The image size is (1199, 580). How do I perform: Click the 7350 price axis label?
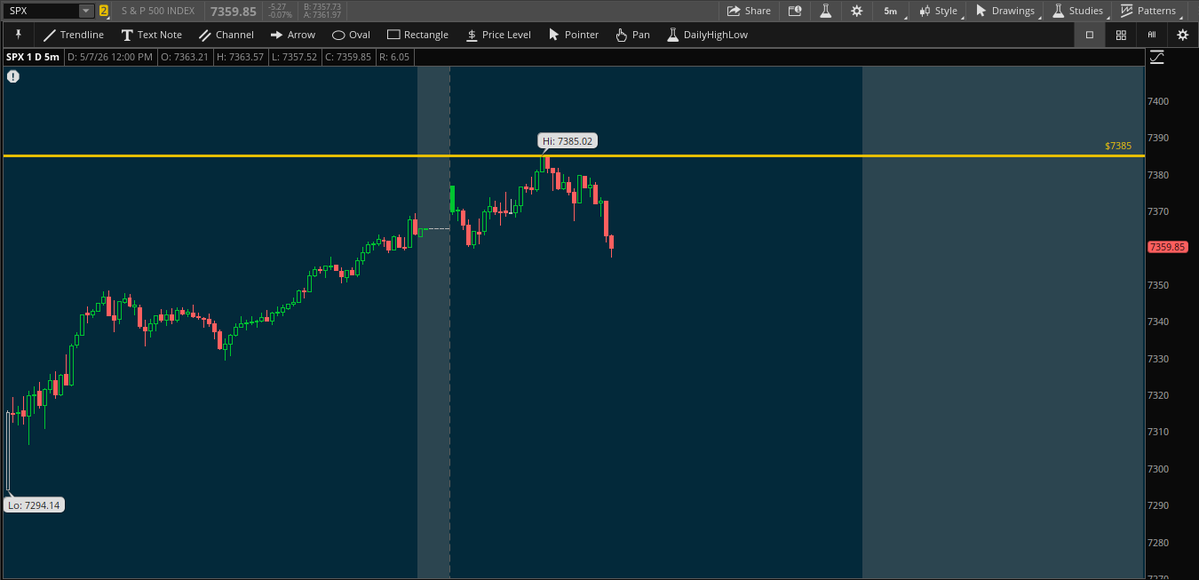(1158, 285)
